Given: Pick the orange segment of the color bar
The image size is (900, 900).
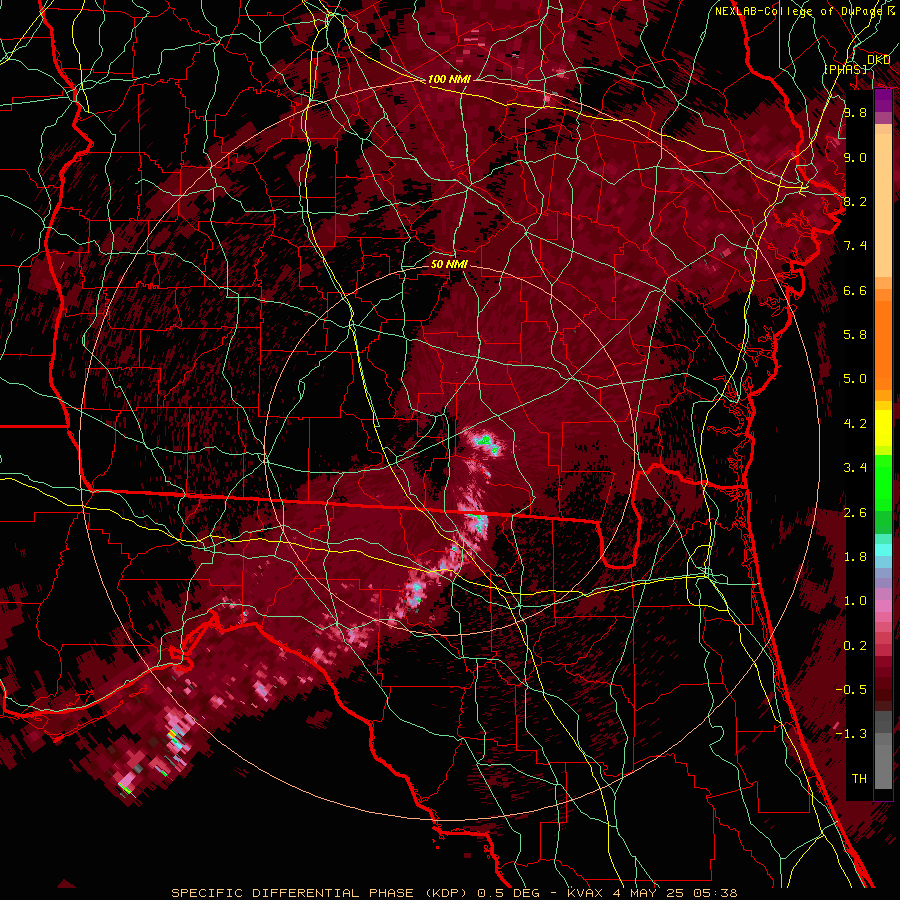Looking at the screenshot, I should click(x=883, y=344).
